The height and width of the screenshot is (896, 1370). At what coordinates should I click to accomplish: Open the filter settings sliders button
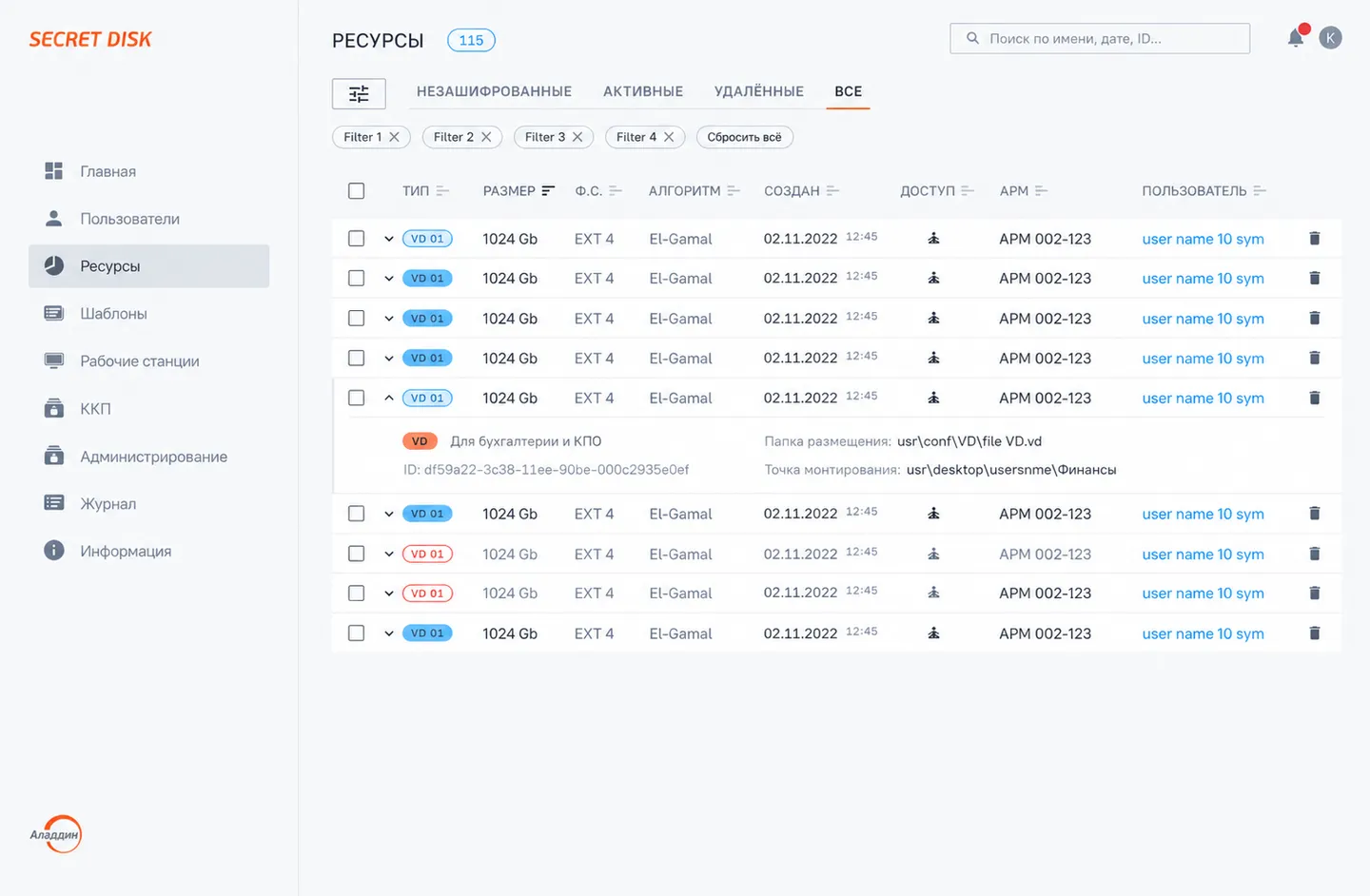tap(359, 93)
